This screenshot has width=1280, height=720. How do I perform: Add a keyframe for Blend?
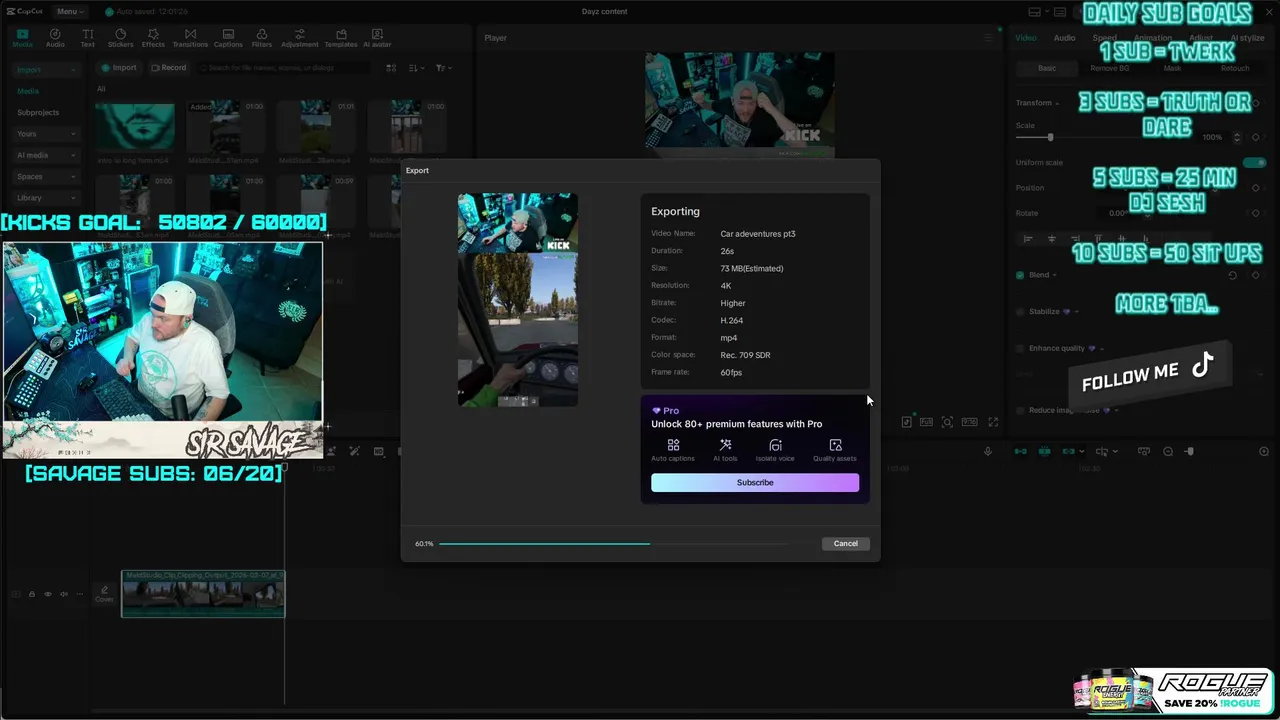(1256, 275)
